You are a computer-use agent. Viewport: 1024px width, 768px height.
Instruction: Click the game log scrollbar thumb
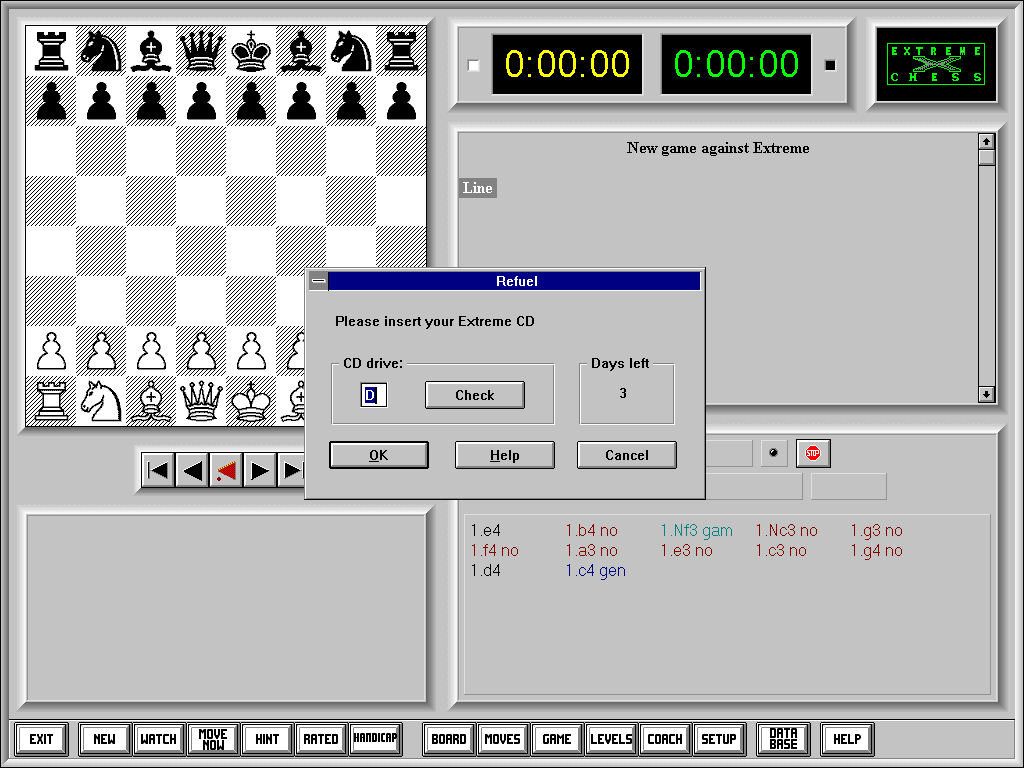986,157
